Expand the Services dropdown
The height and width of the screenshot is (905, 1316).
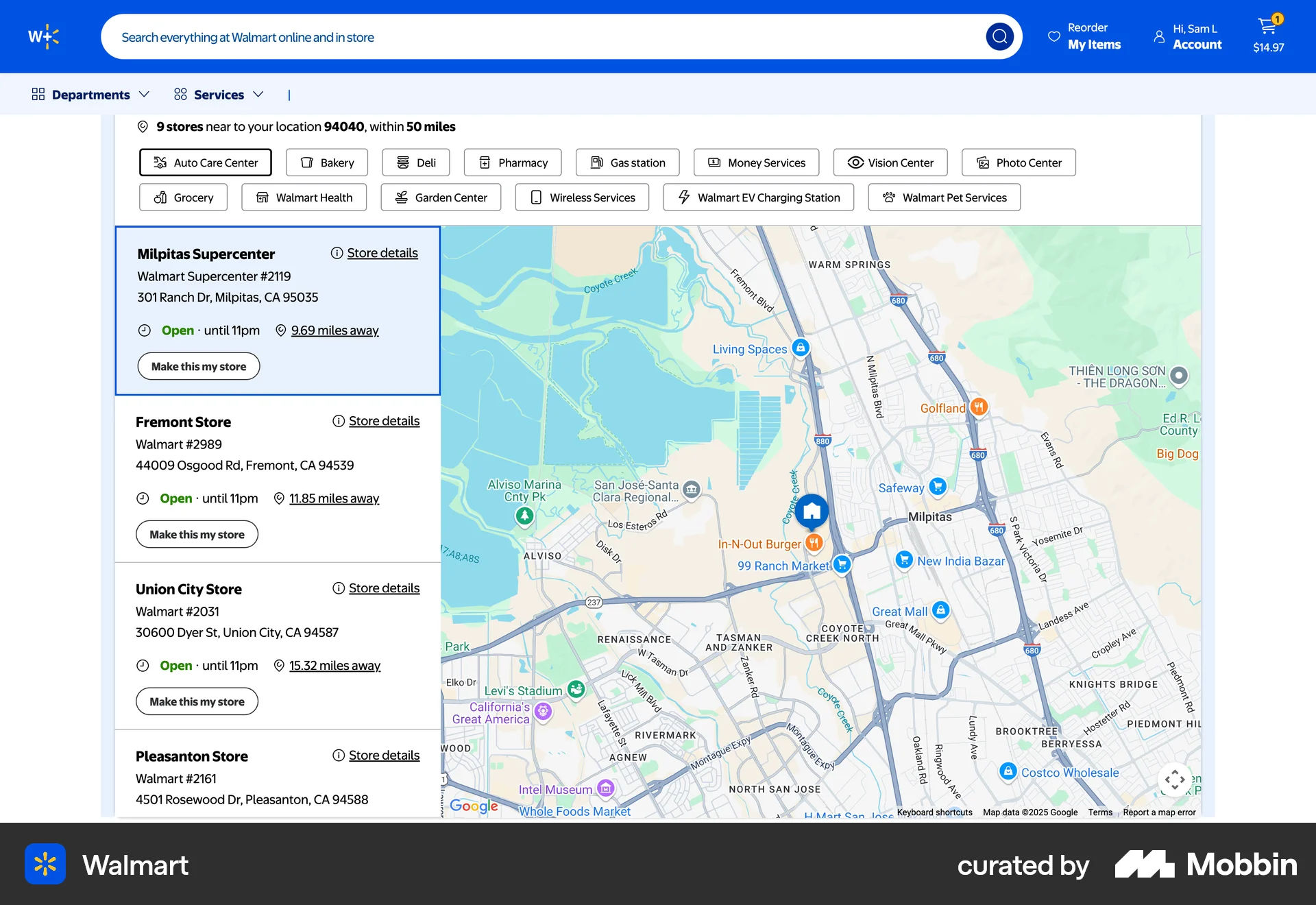pos(219,94)
